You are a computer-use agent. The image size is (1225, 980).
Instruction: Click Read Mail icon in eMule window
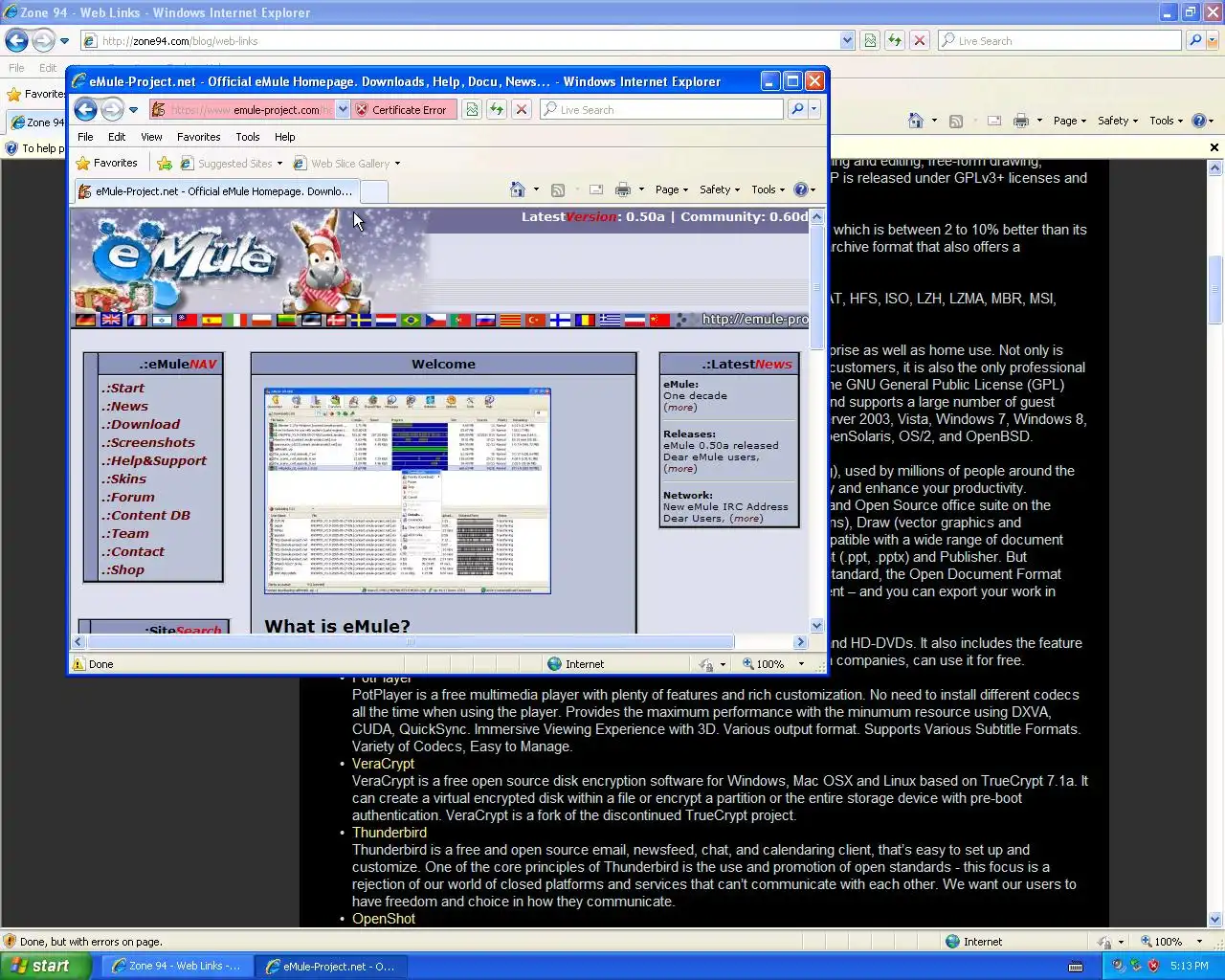click(x=595, y=189)
